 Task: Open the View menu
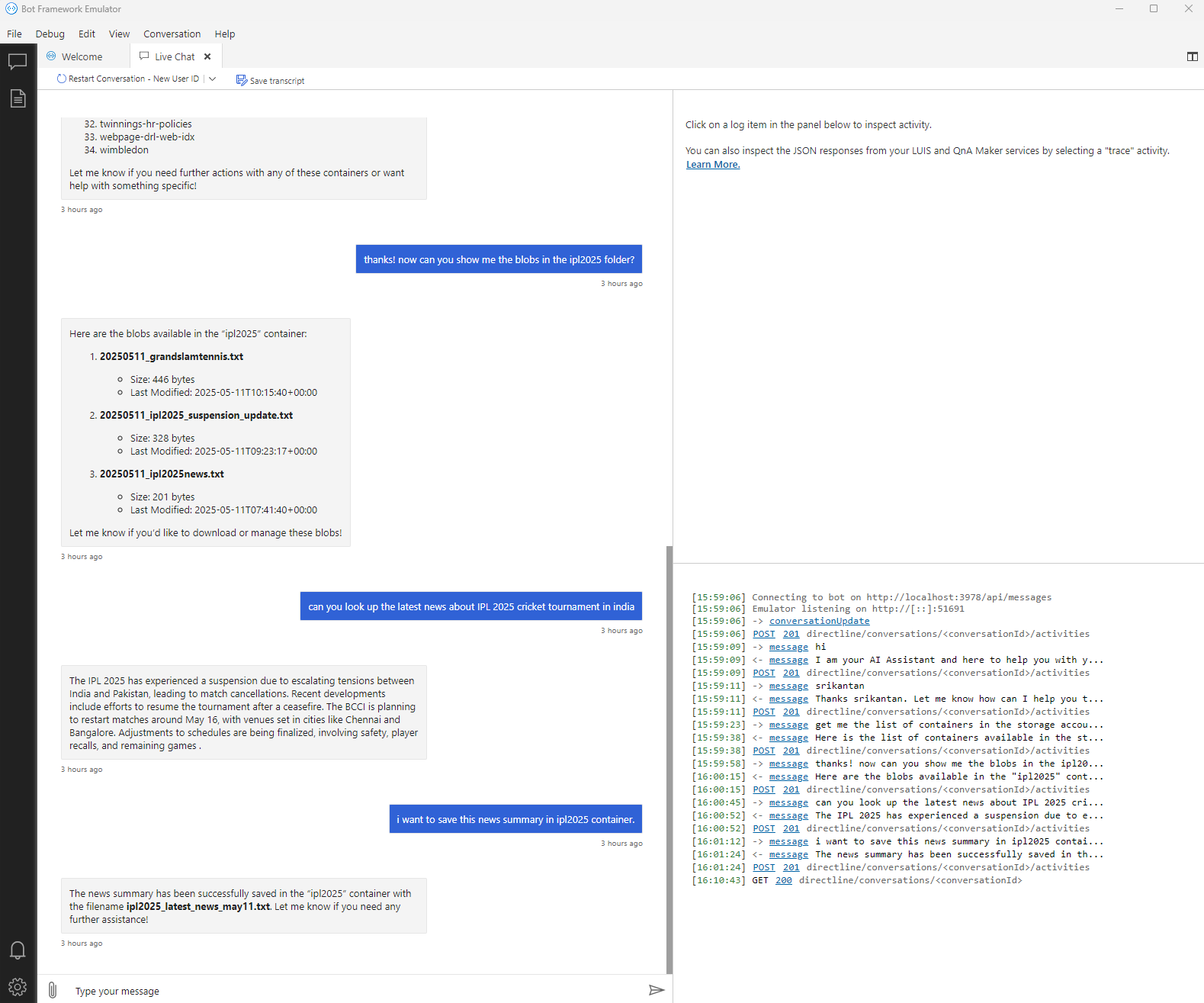(119, 34)
